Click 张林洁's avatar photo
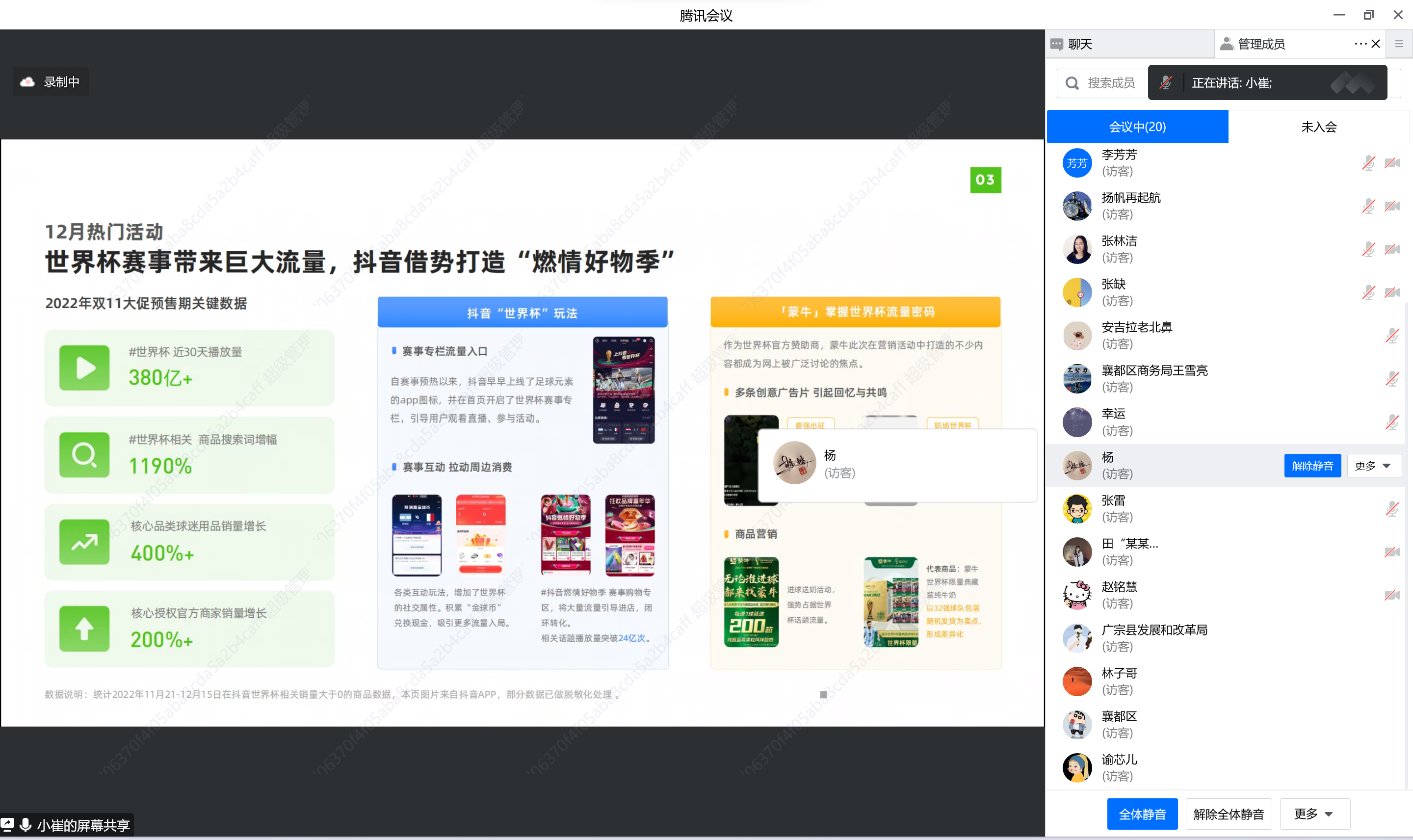 tap(1077, 249)
